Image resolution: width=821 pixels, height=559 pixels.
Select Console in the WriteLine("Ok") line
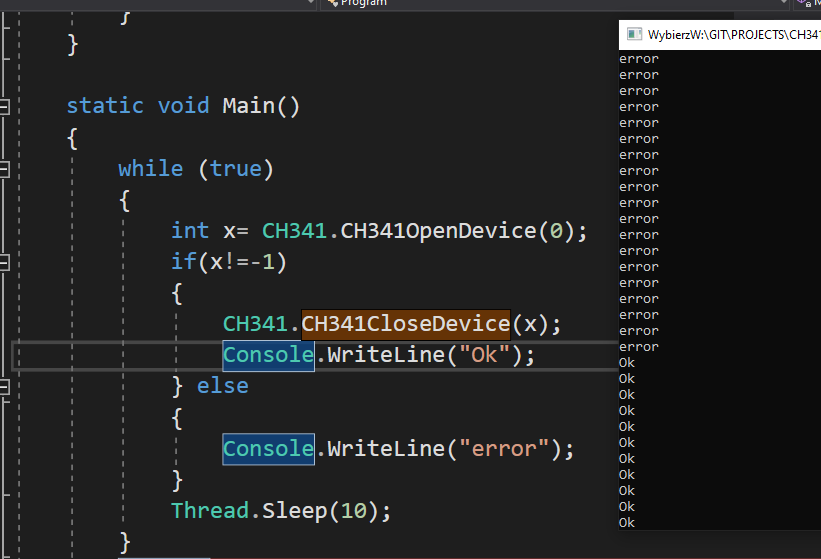pyautogui.click(x=269, y=355)
